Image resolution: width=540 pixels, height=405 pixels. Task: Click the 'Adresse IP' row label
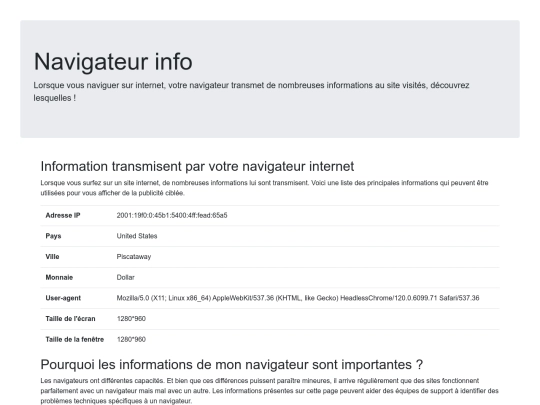[x=63, y=215]
